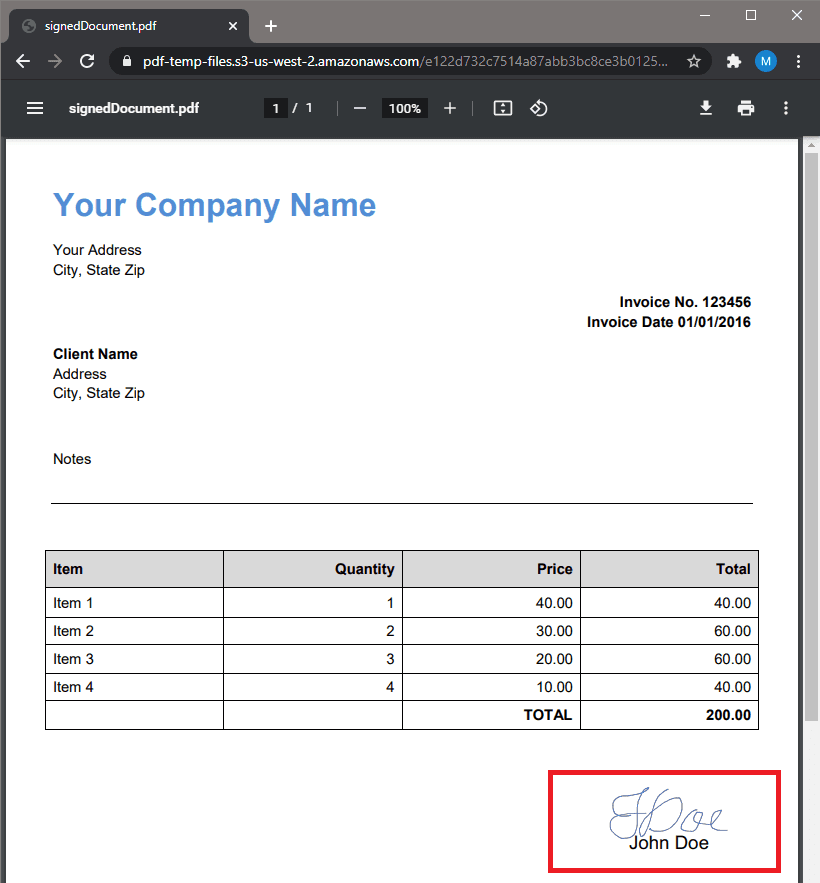820x883 pixels.
Task: Open a new browser tab
Action: (271, 26)
